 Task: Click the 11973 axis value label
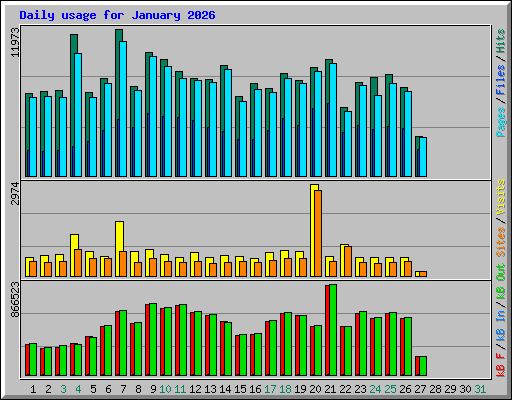pos(15,42)
